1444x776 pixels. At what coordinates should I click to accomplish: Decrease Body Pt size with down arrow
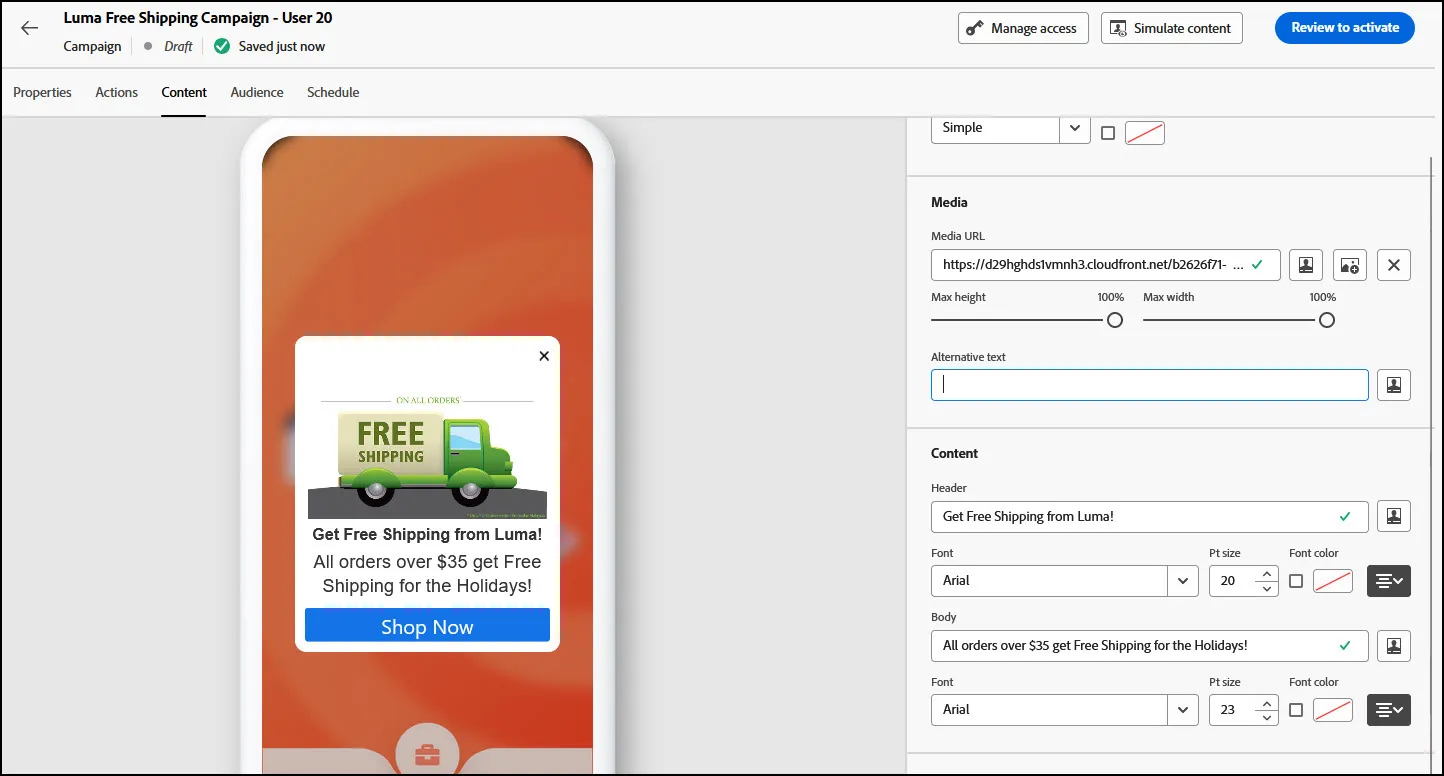pyautogui.click(x=1267, y=717)
